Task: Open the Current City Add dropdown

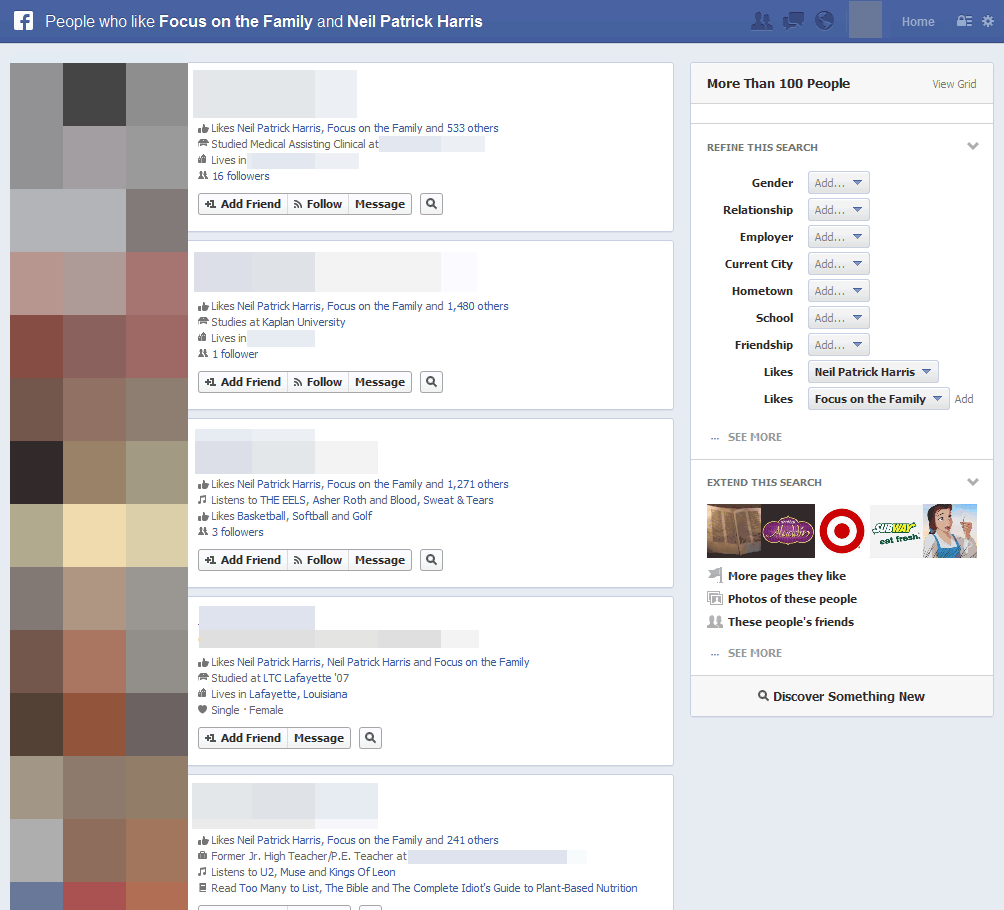Action: (x=838, y=264)
